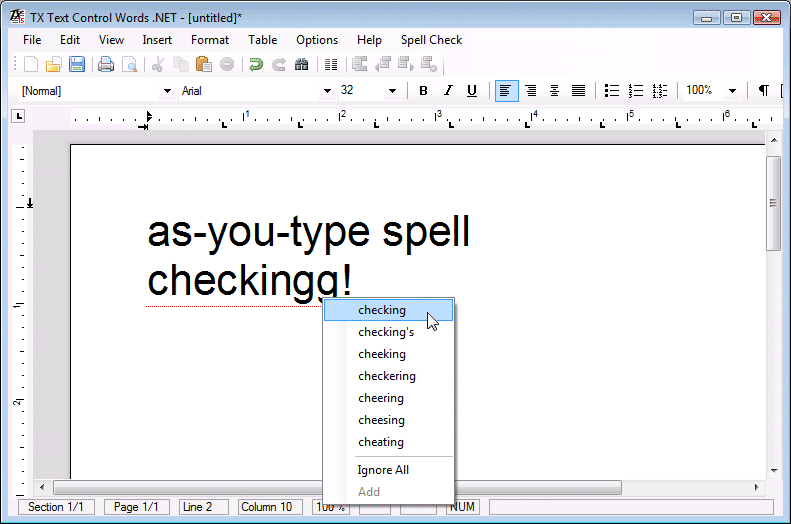
Task: Choose suggestion 'cheating'
Action: click(x=388, y=442)
